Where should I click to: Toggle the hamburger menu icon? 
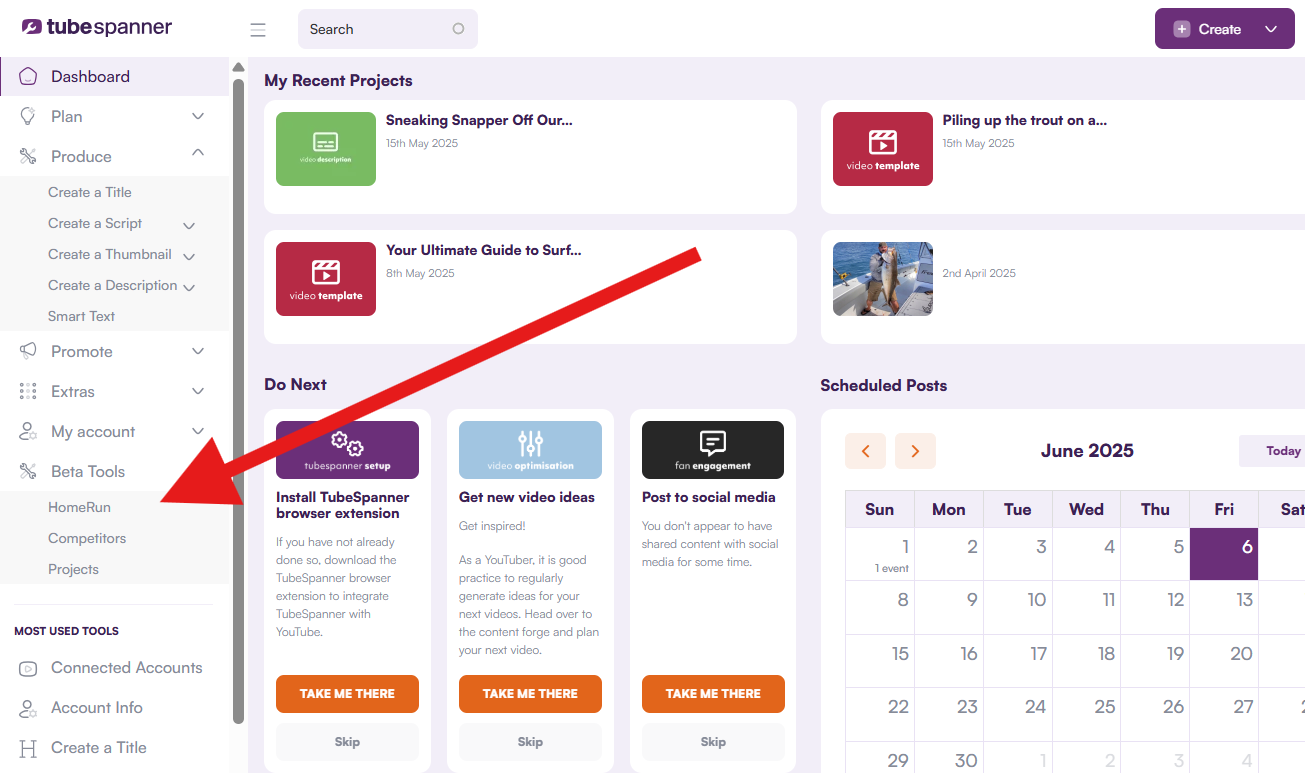258,30
